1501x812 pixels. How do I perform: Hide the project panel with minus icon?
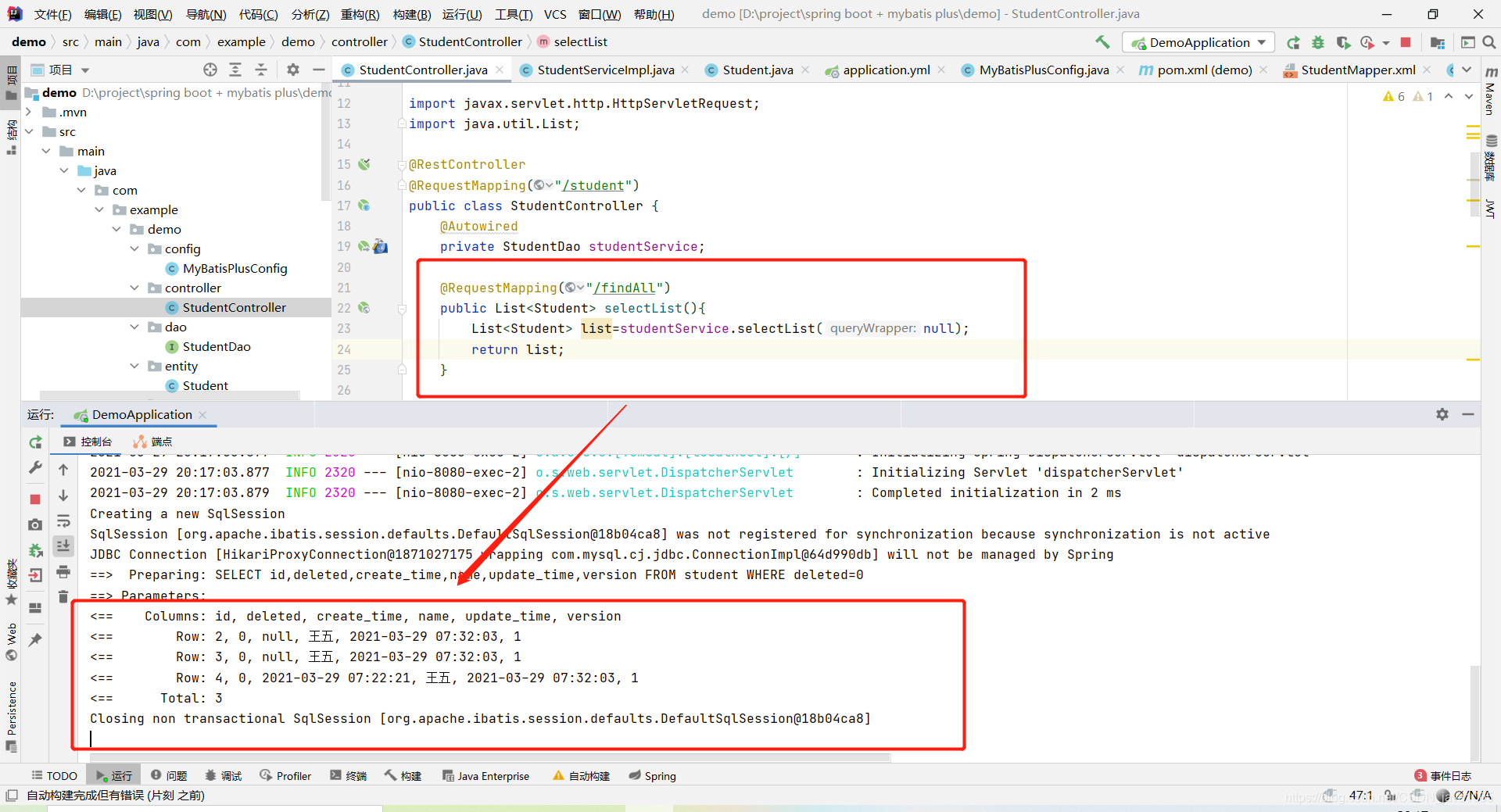[x=318, y=70]
